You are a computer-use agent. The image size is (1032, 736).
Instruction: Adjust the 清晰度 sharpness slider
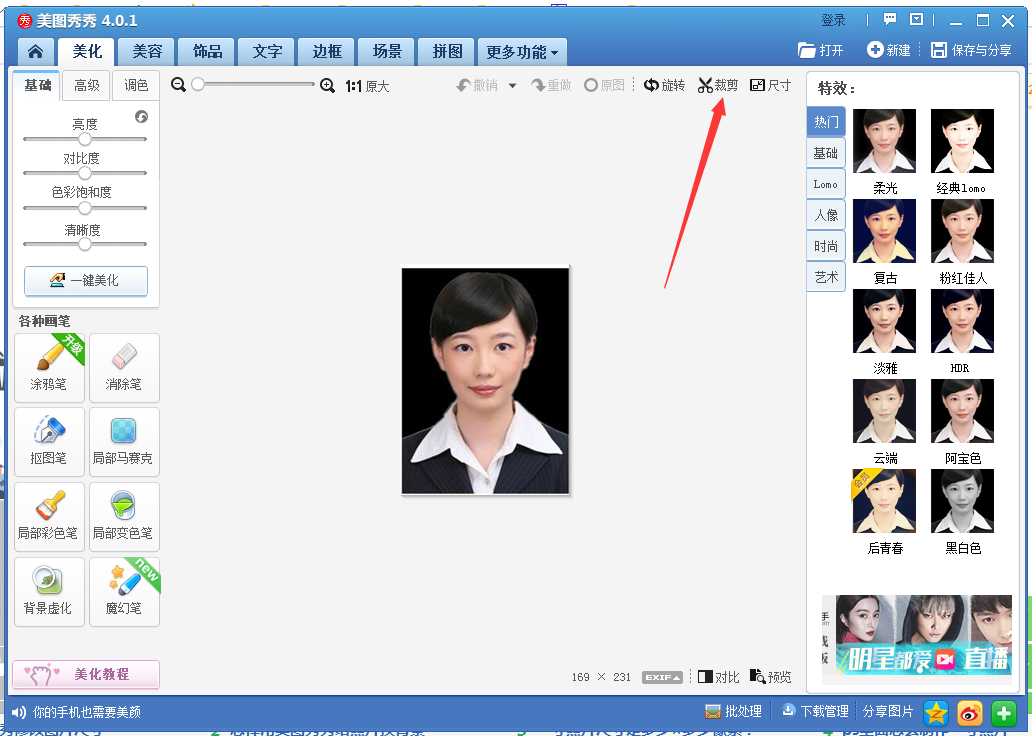click(85, 244)
